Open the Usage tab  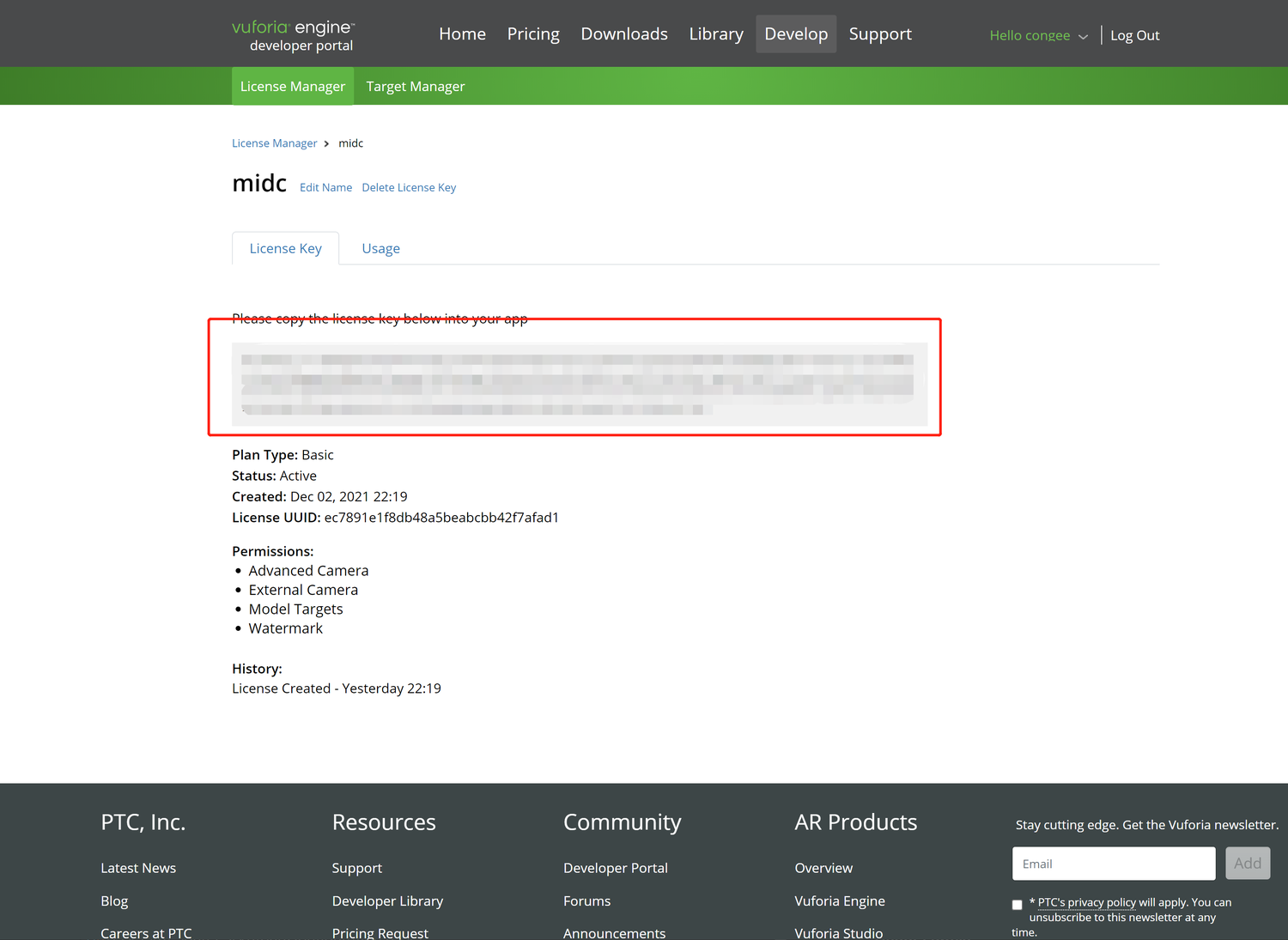(380, 248)
